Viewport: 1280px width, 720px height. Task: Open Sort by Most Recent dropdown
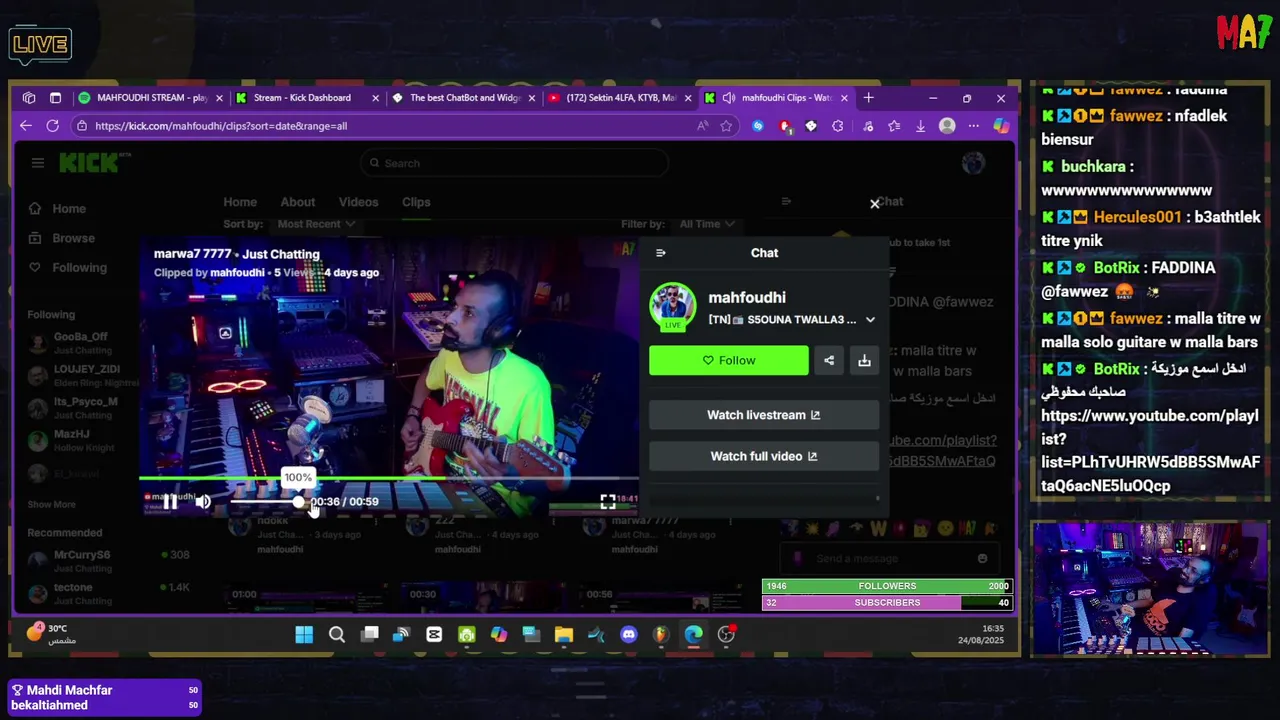tap(315, 224)
